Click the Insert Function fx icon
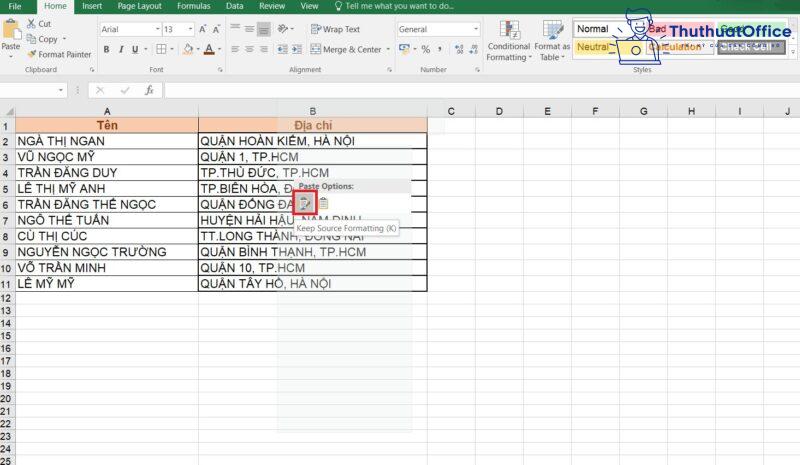 [149, 90]
